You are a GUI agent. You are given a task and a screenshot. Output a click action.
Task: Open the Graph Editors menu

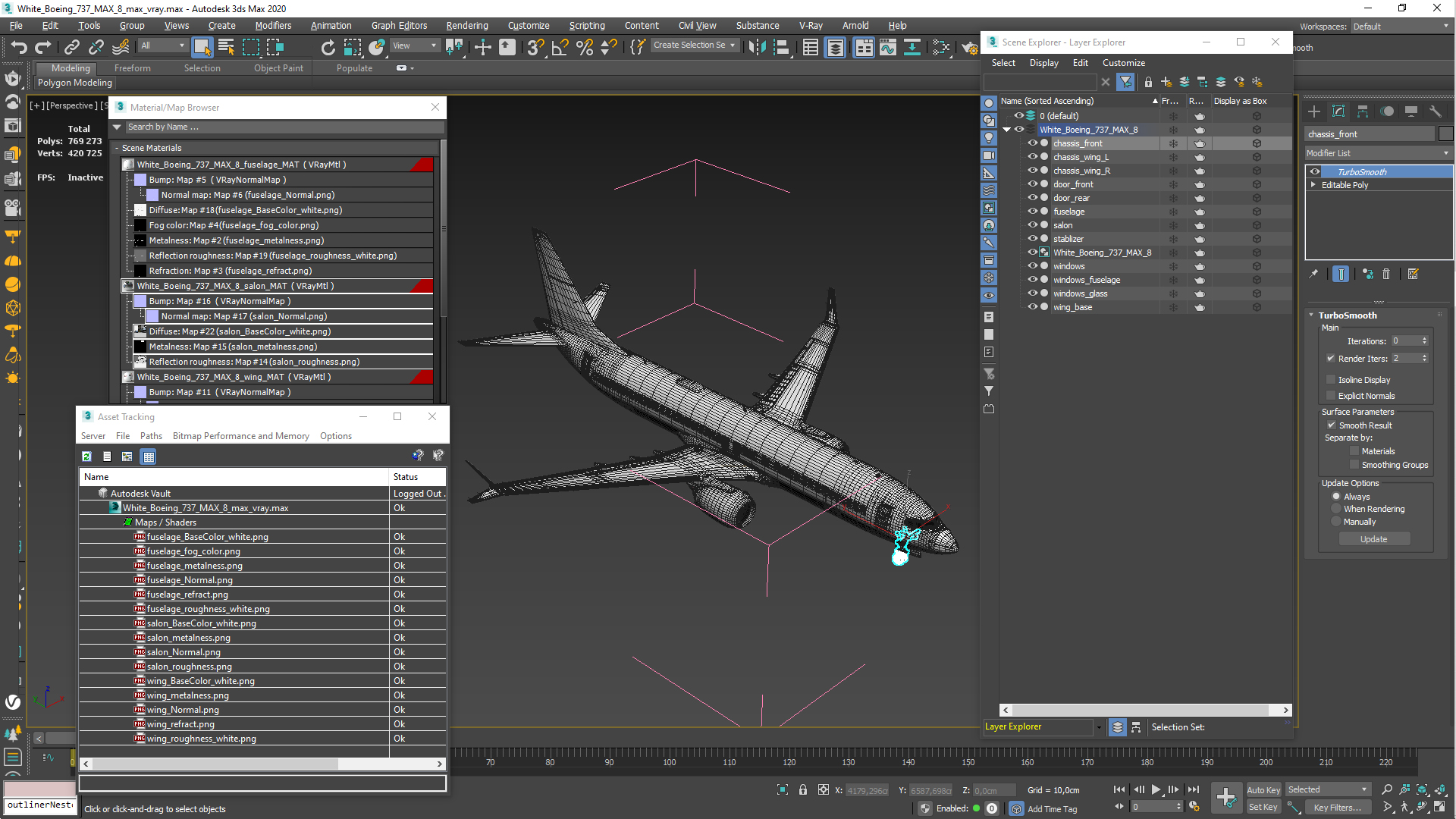pyautogui.click(x=399, y=26)
